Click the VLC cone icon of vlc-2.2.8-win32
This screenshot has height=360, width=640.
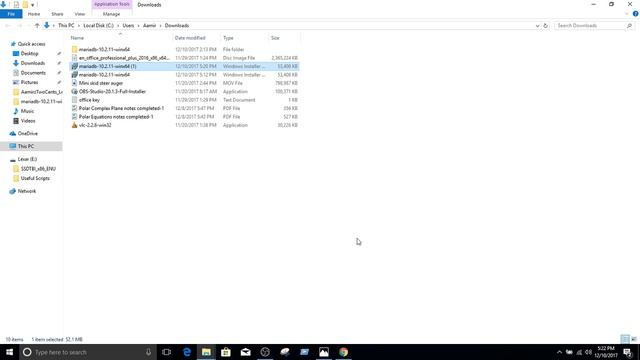click(x=74, y=125)
